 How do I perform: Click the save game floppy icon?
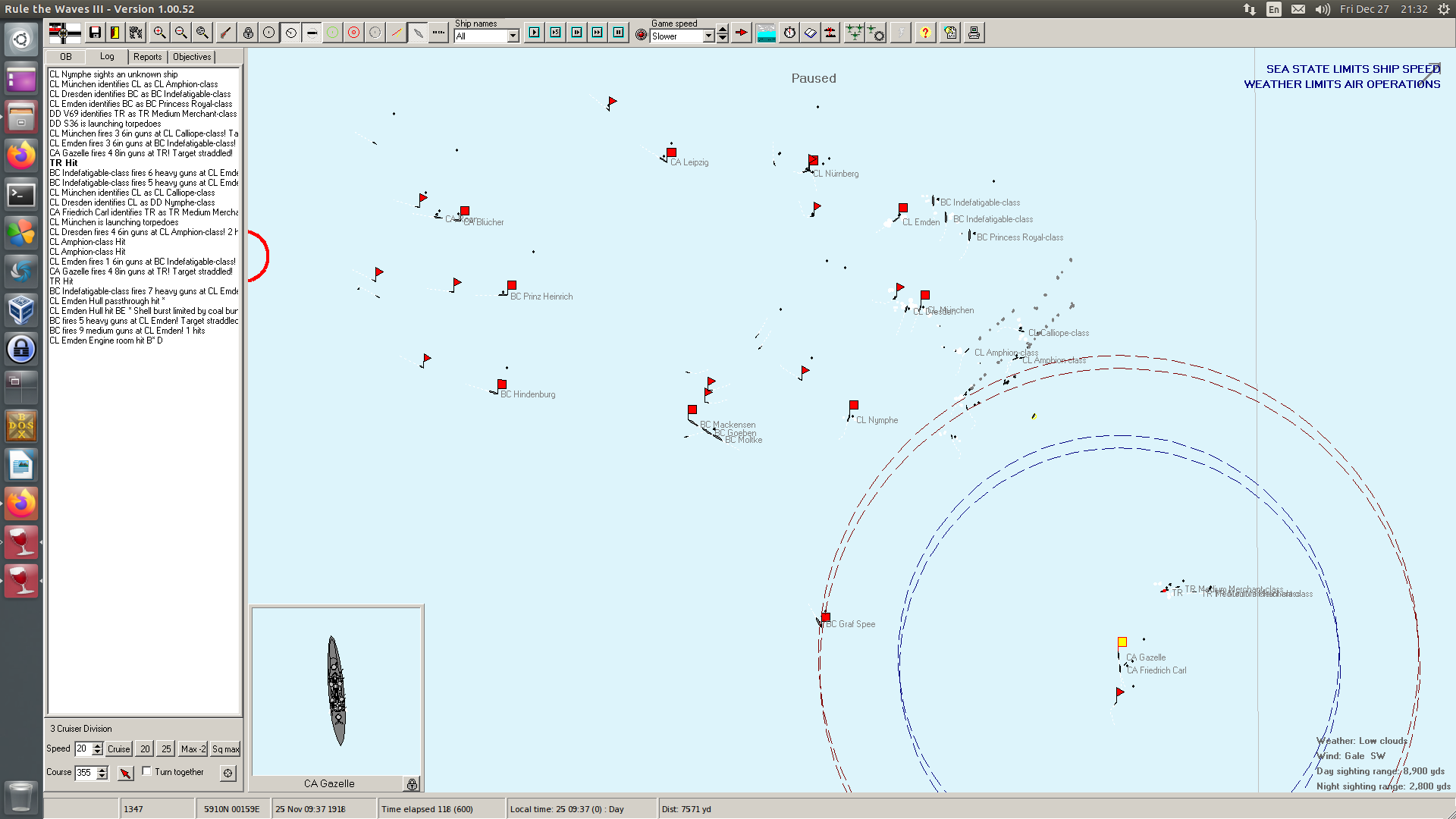click(x=95, y=33)
